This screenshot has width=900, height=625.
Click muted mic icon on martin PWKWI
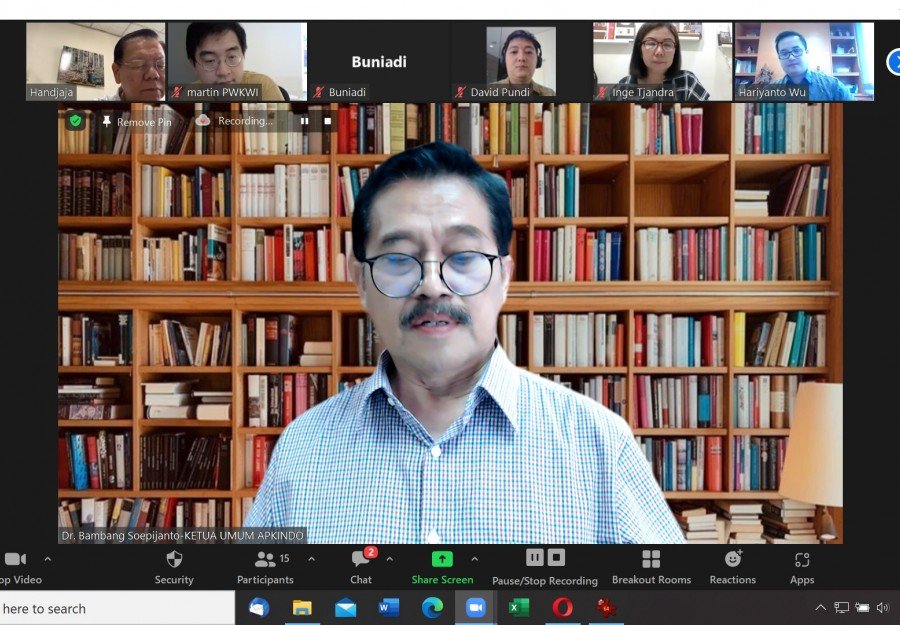click(x=177, y=92)
